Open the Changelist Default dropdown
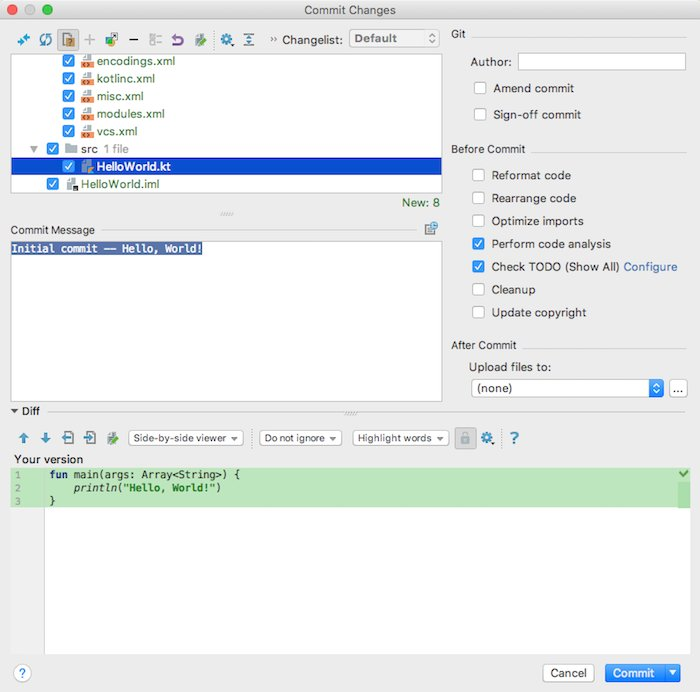 click(x=394, y=38)
